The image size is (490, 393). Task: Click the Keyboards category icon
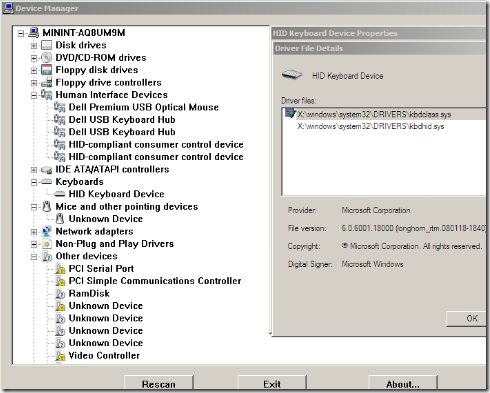coord(46,182)
